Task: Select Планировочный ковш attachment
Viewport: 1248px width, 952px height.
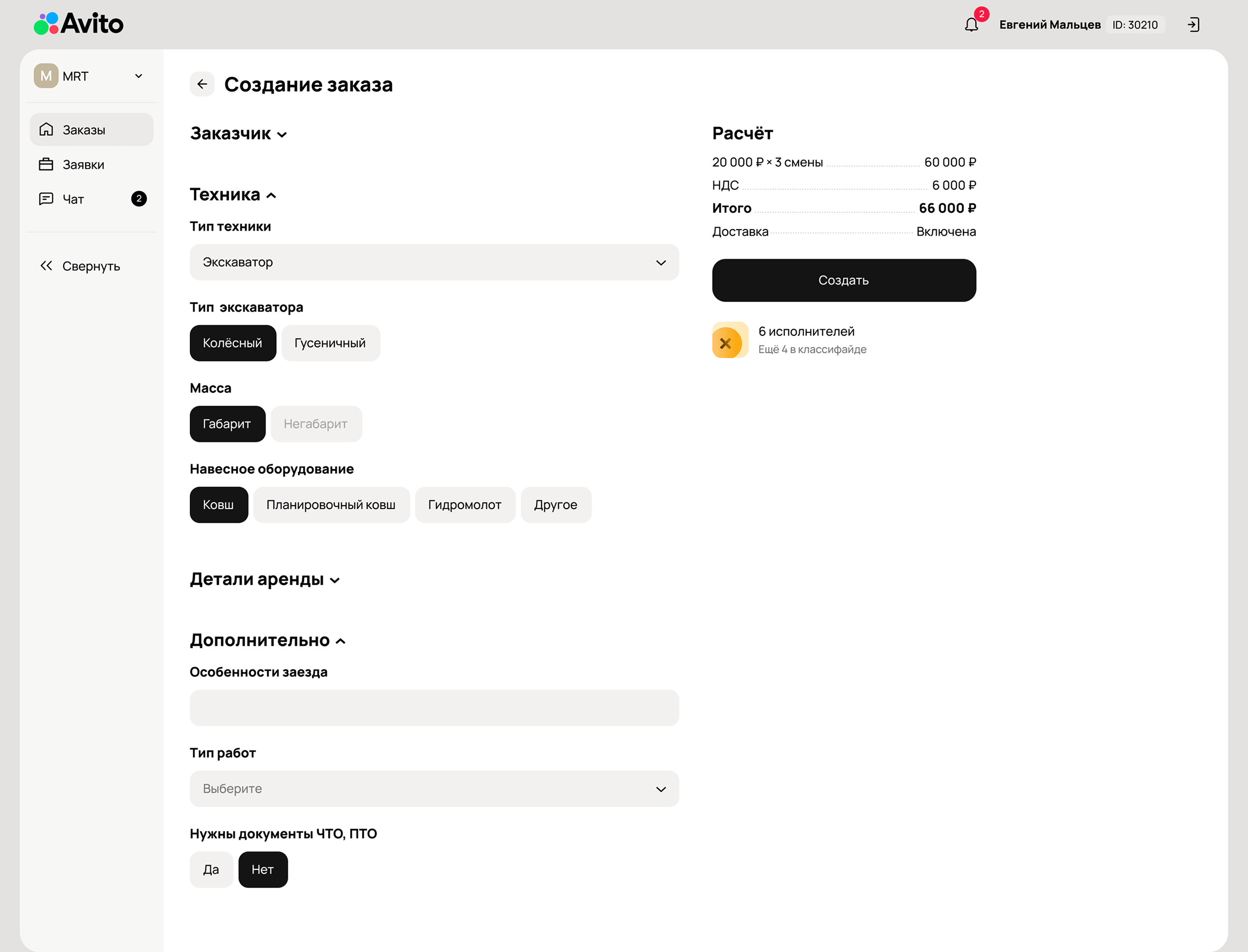Action: (x=331, y=504)
